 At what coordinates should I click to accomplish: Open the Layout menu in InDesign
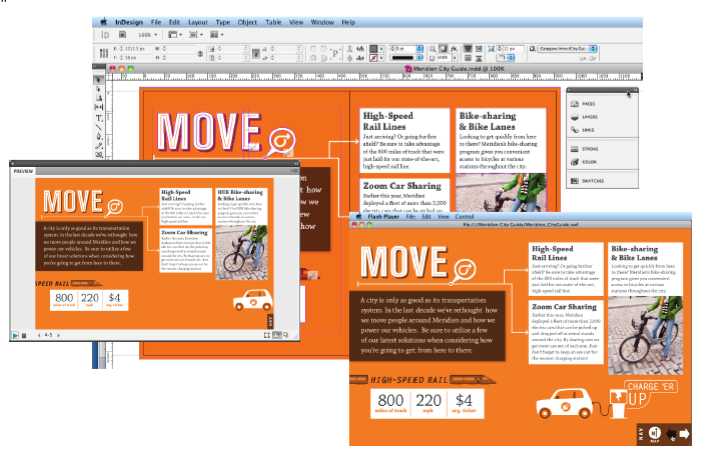click(x=198, y=21)
